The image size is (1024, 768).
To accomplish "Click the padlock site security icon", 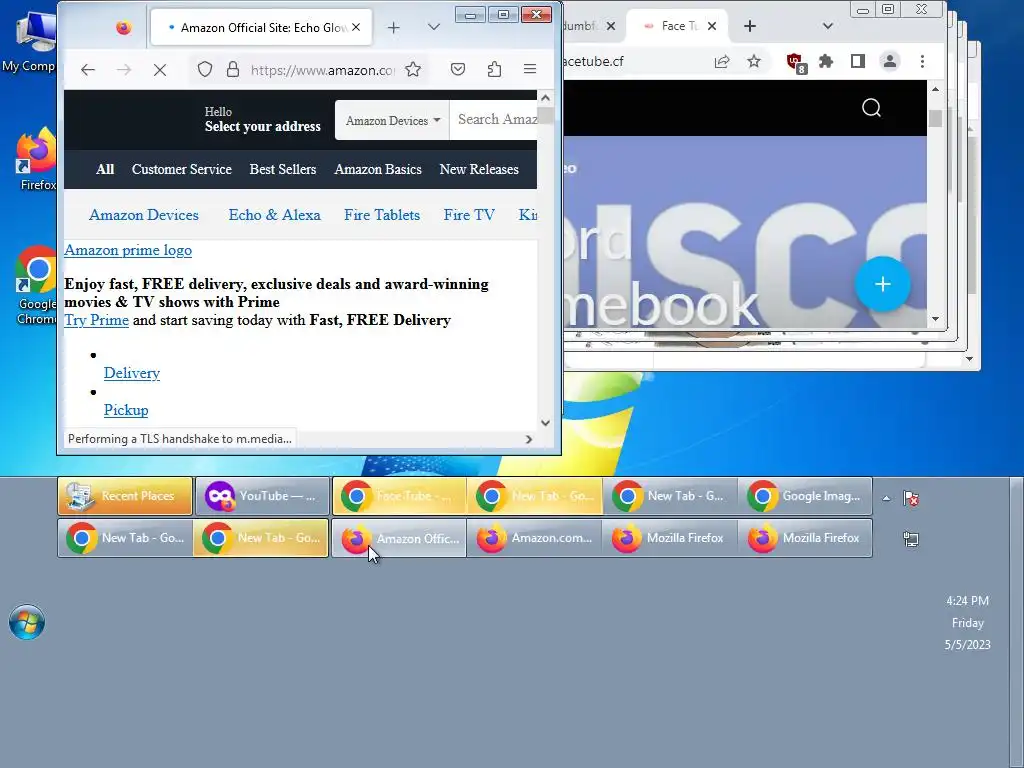I will tap(232, 69).
